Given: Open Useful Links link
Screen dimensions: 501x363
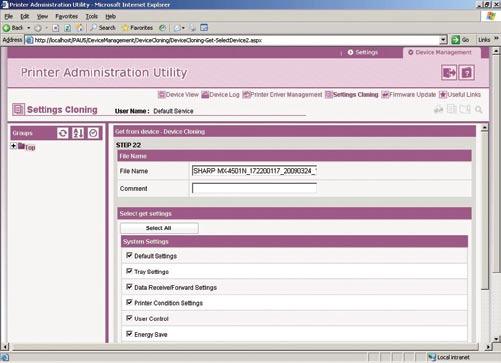Looking at the screenshot, I should [460, 95].
